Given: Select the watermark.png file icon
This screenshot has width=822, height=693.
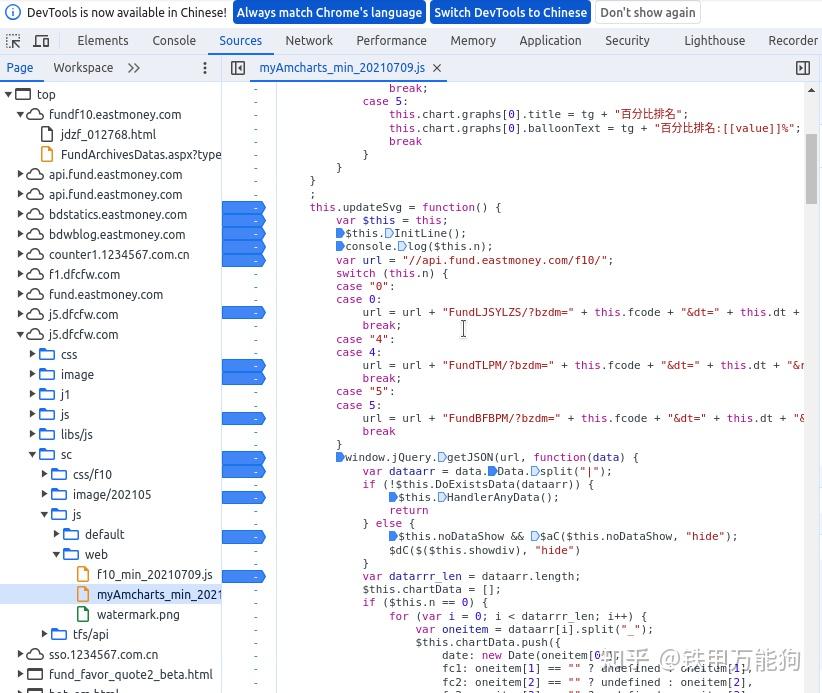Looking at the screenshot, I should 83,614.
